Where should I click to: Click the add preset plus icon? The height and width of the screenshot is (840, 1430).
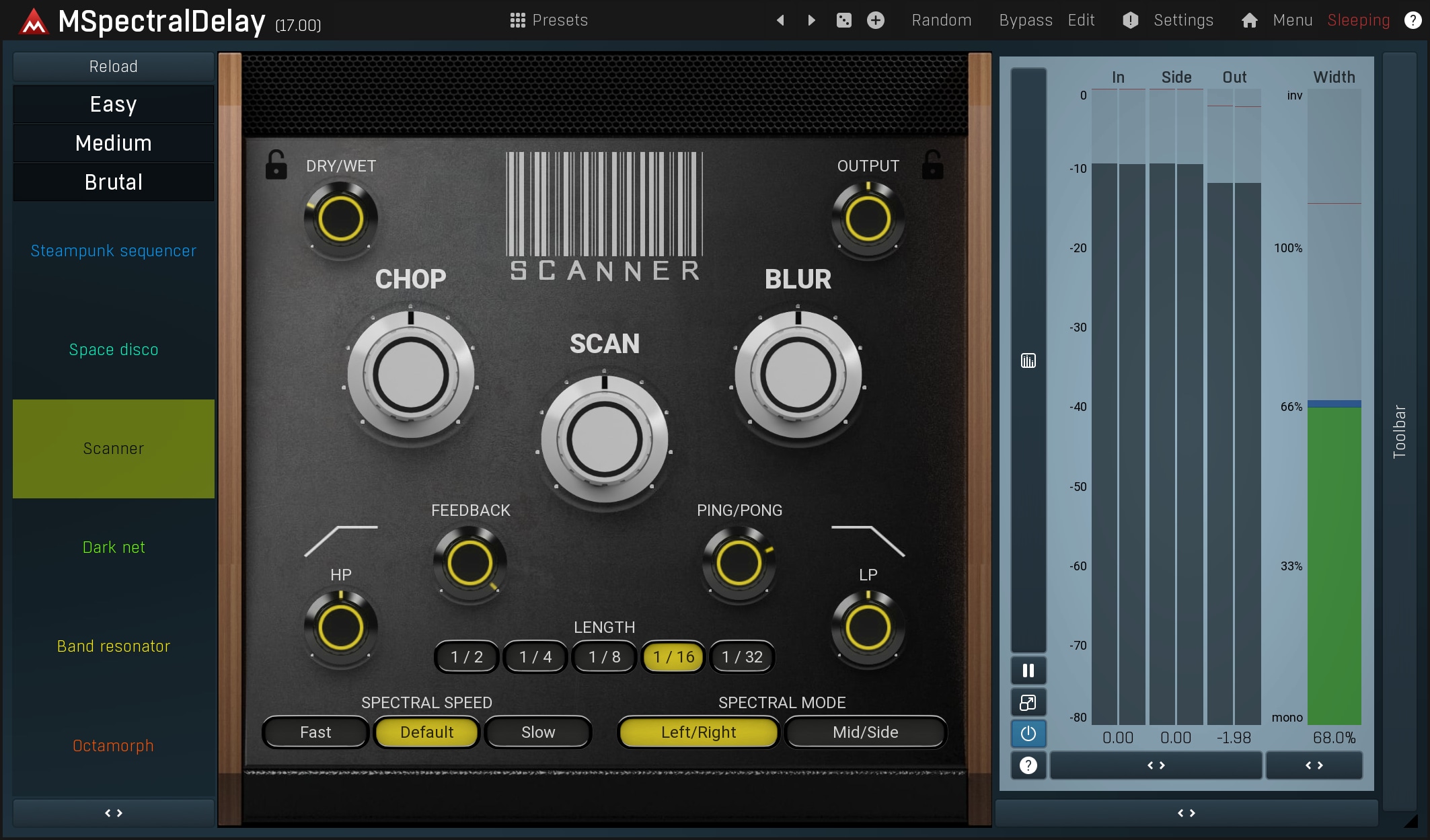(875, 20)
